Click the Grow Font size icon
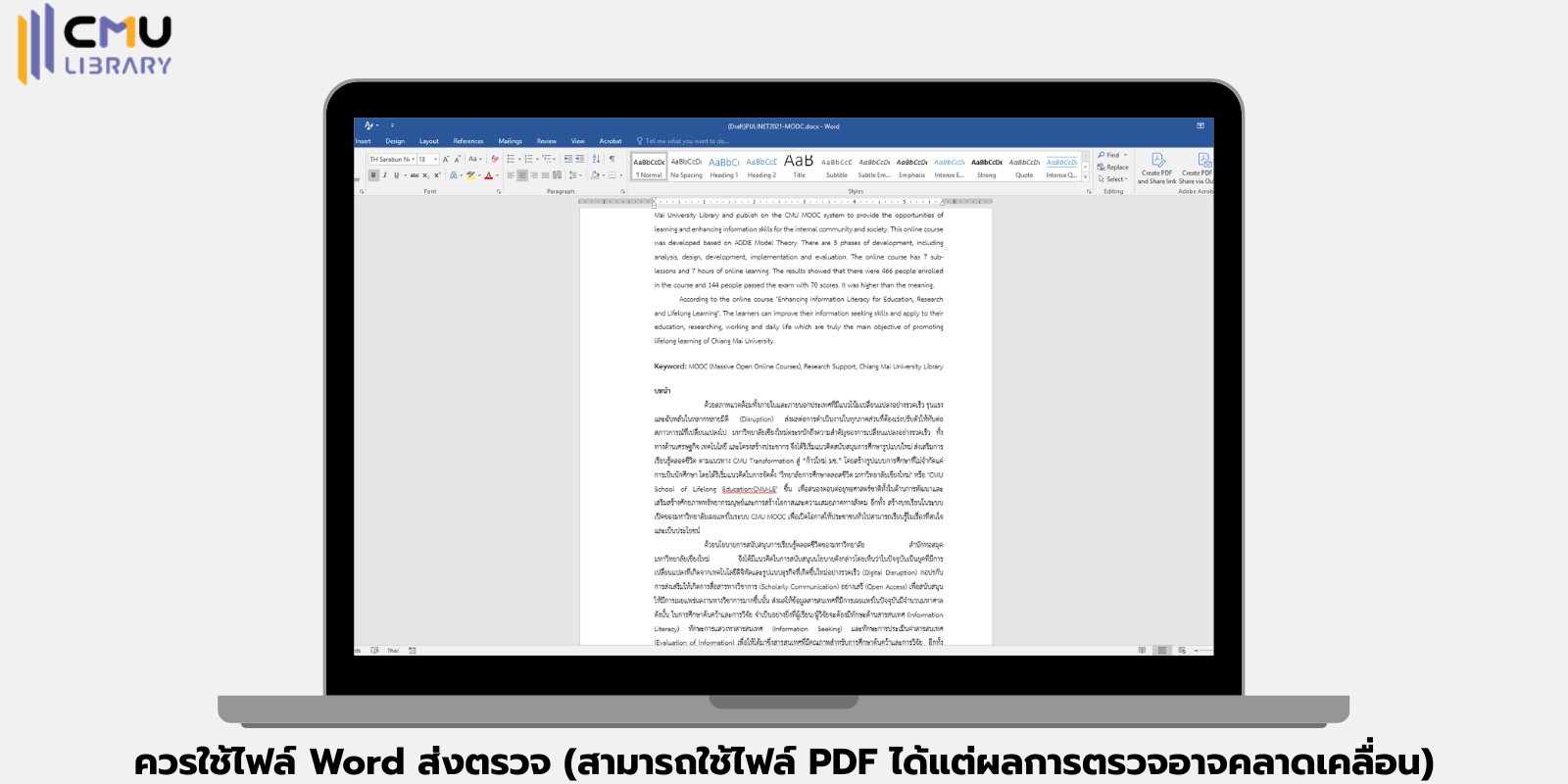The width and height of the screenshot is (1568, 784). (x=446, y=159)
